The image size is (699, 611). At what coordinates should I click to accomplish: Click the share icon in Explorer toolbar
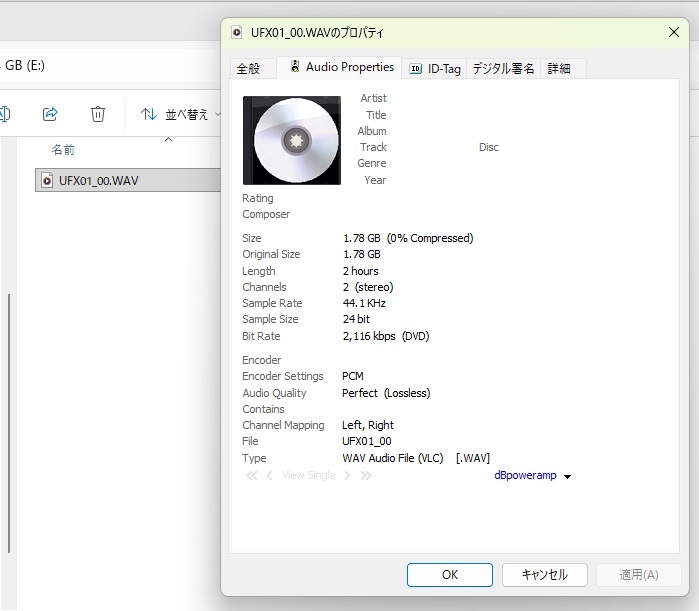click(50, 114)
